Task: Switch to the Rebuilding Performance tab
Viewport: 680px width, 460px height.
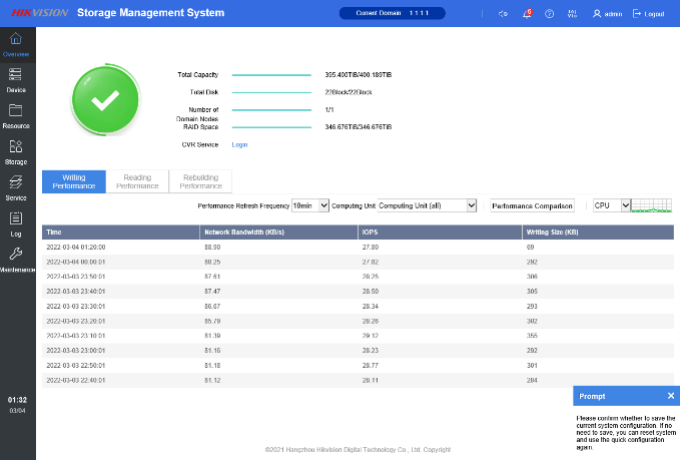Action: 200,181
